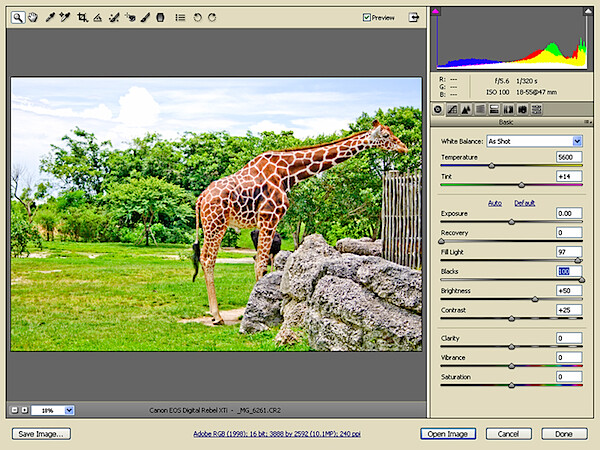
Task: Select the Zoom tool
Action: [x=18, y=18]
